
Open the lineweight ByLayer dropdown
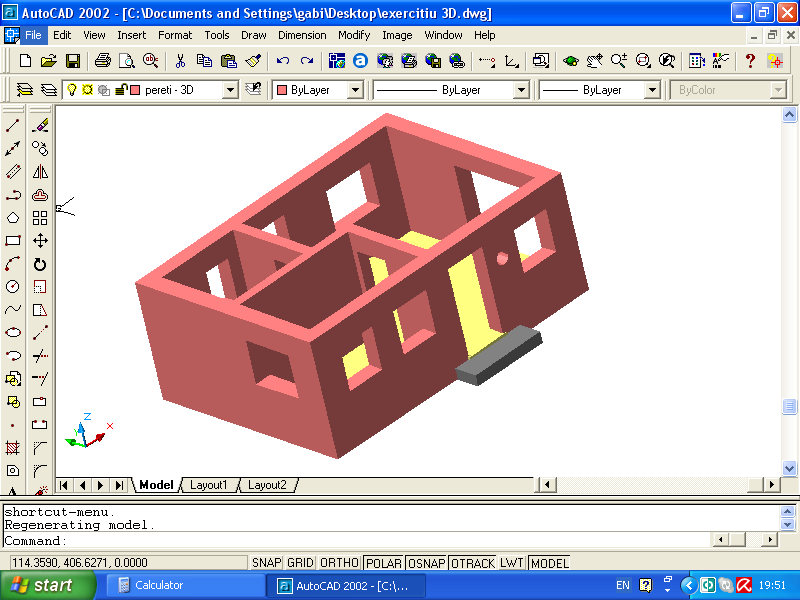click(651, 90)
